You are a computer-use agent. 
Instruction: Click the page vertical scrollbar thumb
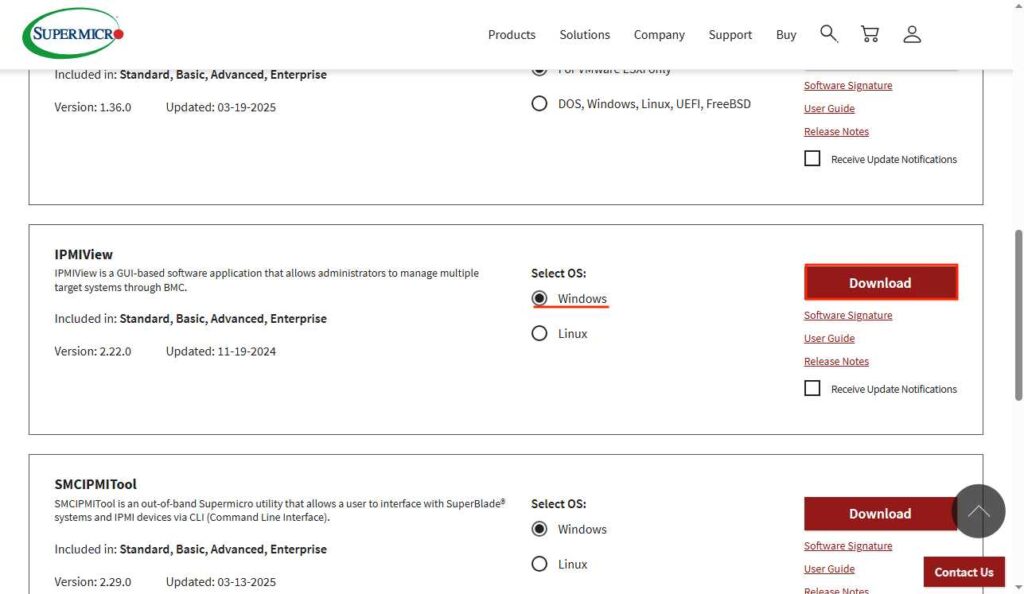pos(1018,315)
